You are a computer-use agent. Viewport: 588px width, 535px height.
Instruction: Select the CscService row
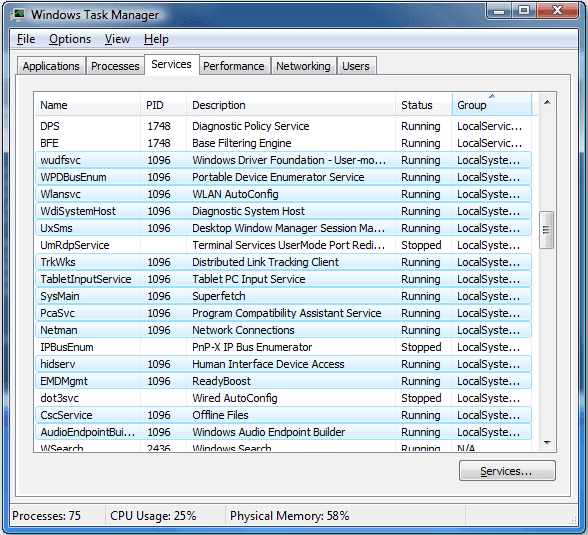coord(284,415)
